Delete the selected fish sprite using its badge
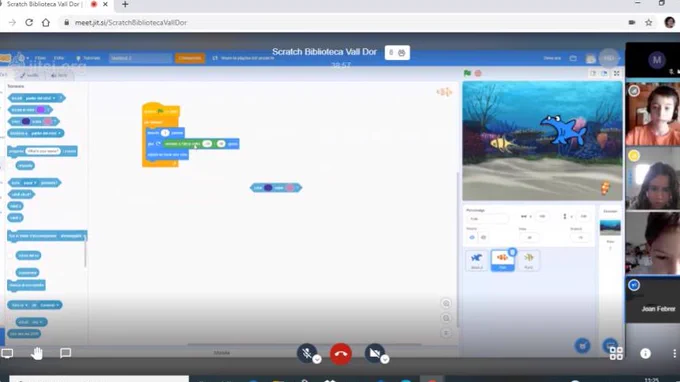 coord(512,252)
